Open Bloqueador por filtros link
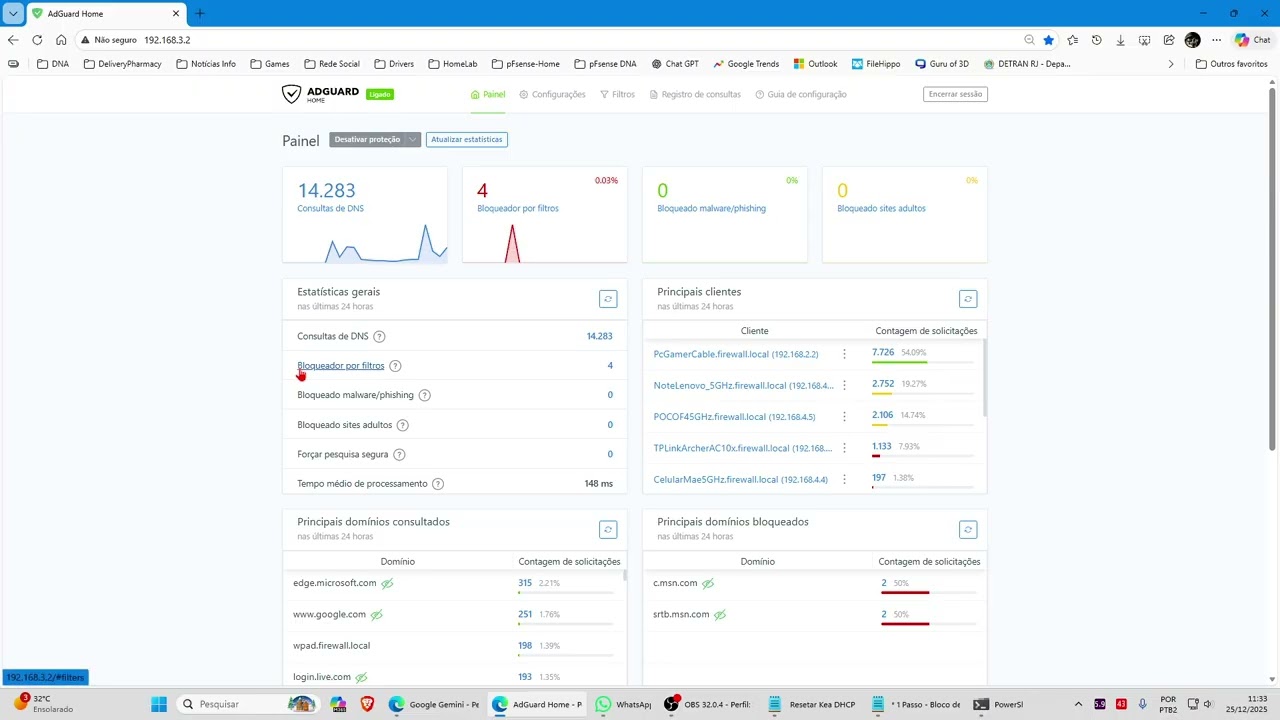Image resolution: width=1280 pixels, height=720 pixels. coord(341,366)
